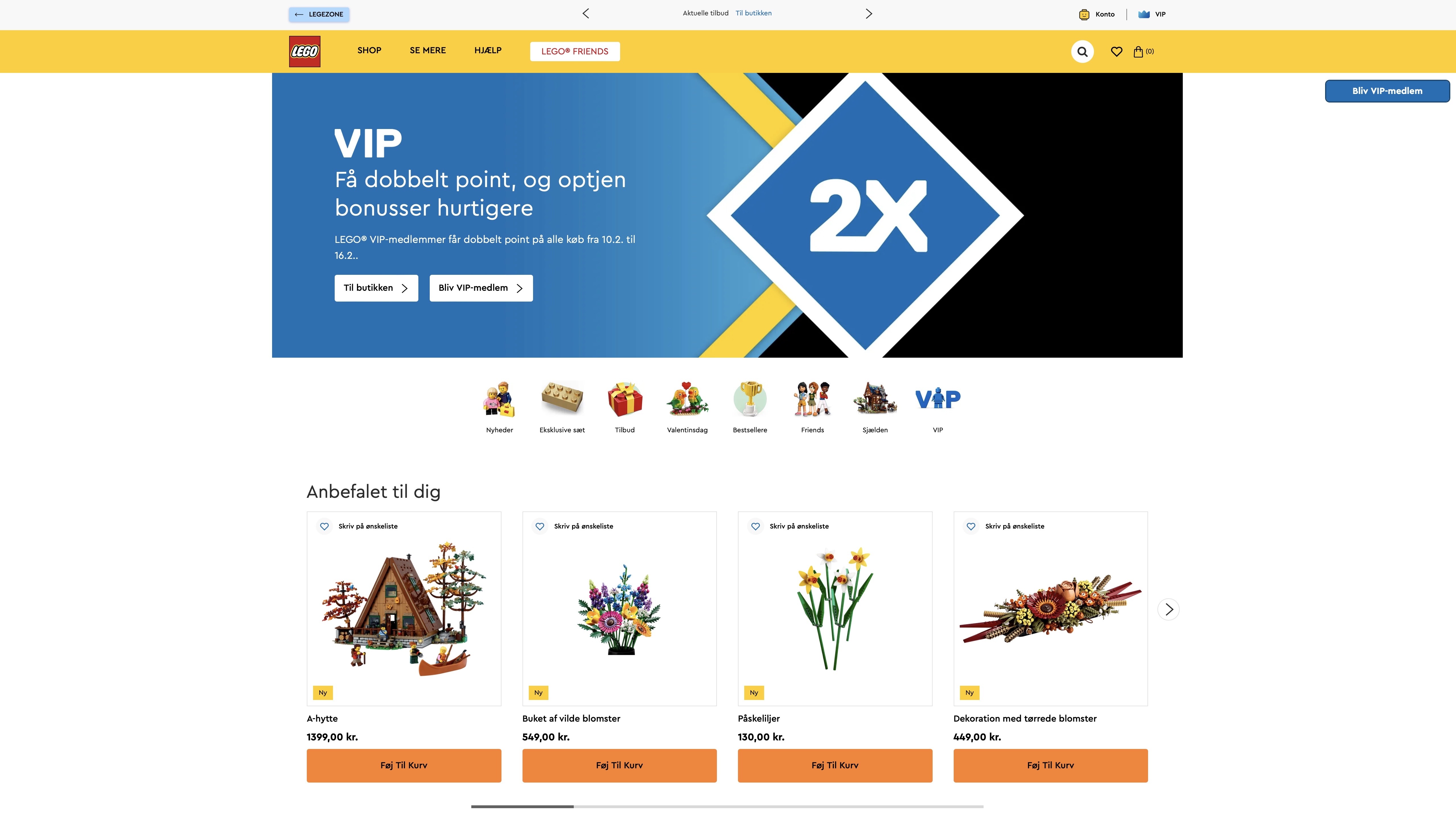Screen dimensions: 1456x819
Task: Open the Tilbud gift box icon
Action: (x=625, y=399)
